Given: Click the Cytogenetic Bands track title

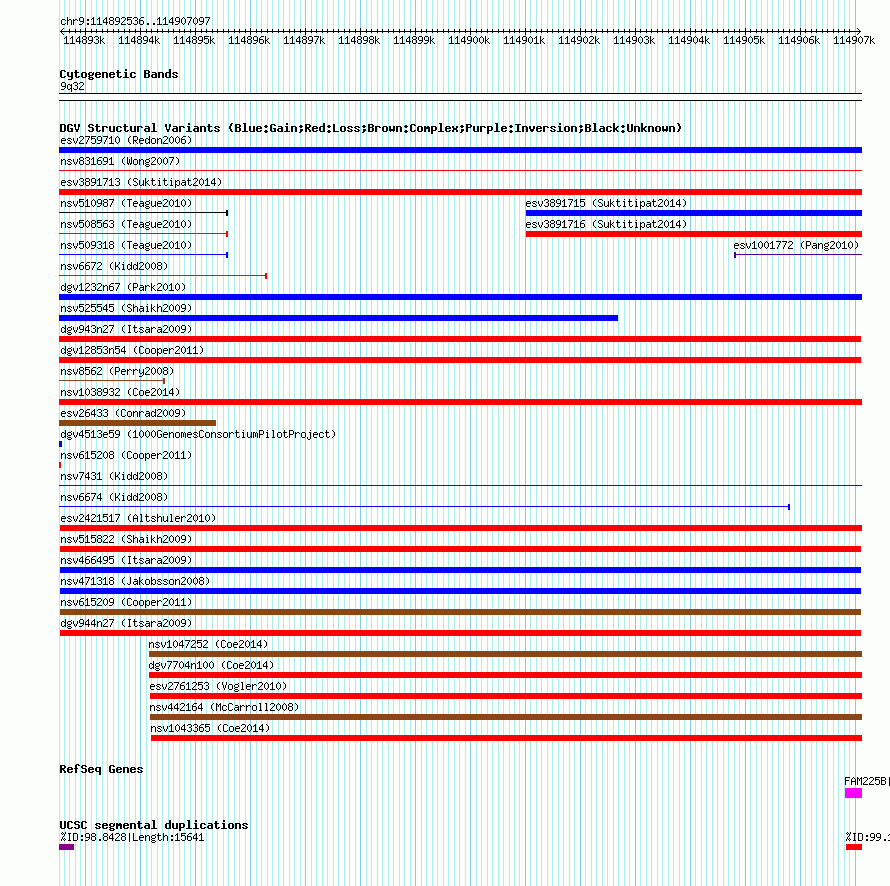Looking at the screenshot, I should 119,74.
